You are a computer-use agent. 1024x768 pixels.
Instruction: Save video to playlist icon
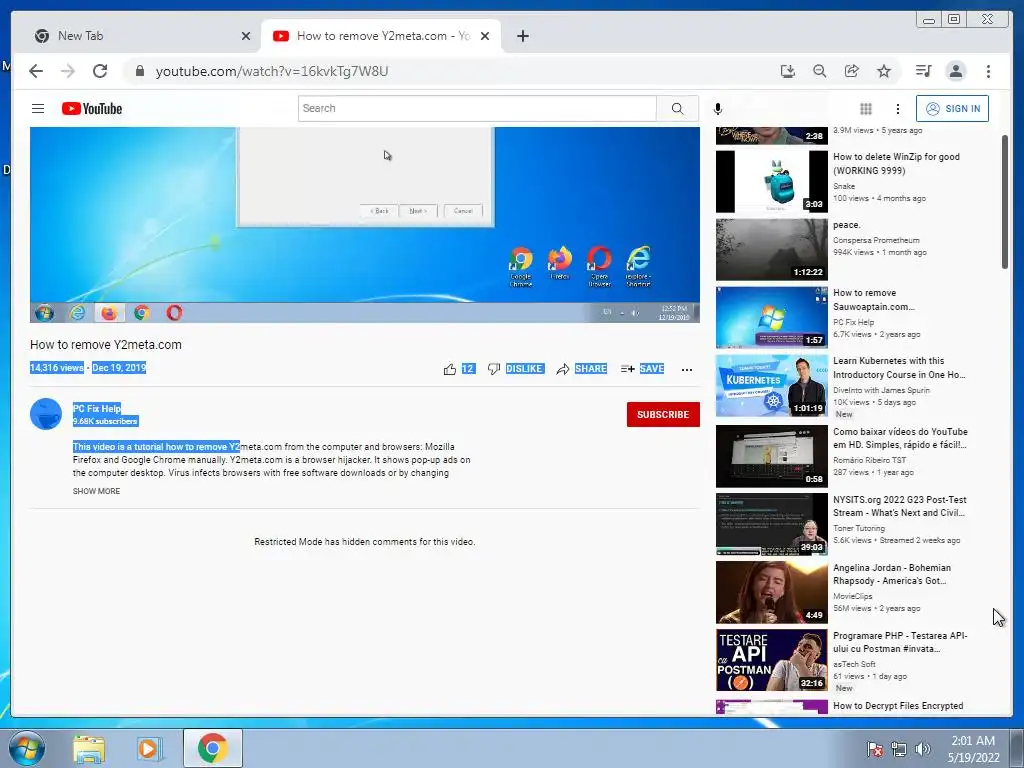[x=628, y=369]
